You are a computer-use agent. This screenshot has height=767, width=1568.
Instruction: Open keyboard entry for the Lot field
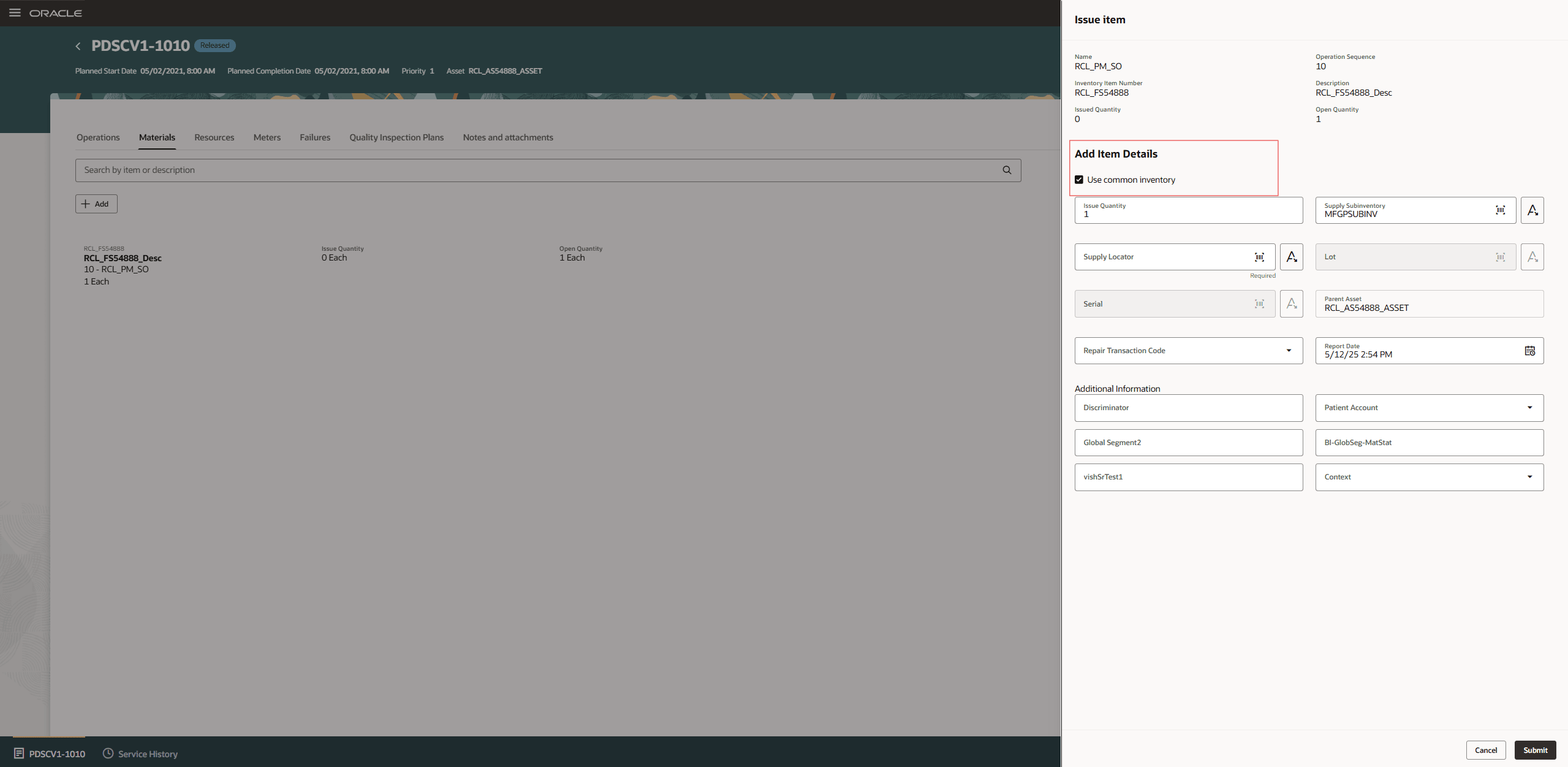click(x=1532, y=257)
